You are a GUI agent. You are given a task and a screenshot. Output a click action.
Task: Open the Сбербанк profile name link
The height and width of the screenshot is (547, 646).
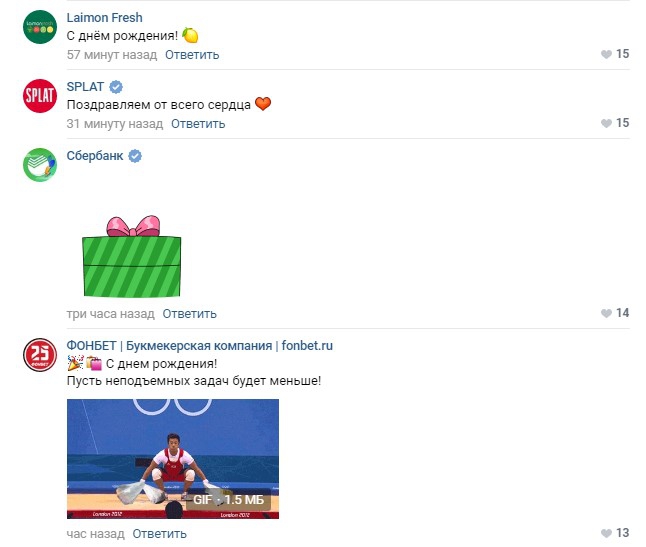[95, 156]
